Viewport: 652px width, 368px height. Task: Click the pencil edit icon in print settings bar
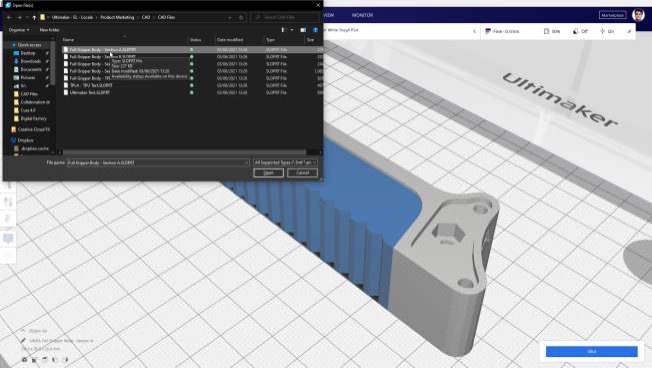(x=629, y=31)
